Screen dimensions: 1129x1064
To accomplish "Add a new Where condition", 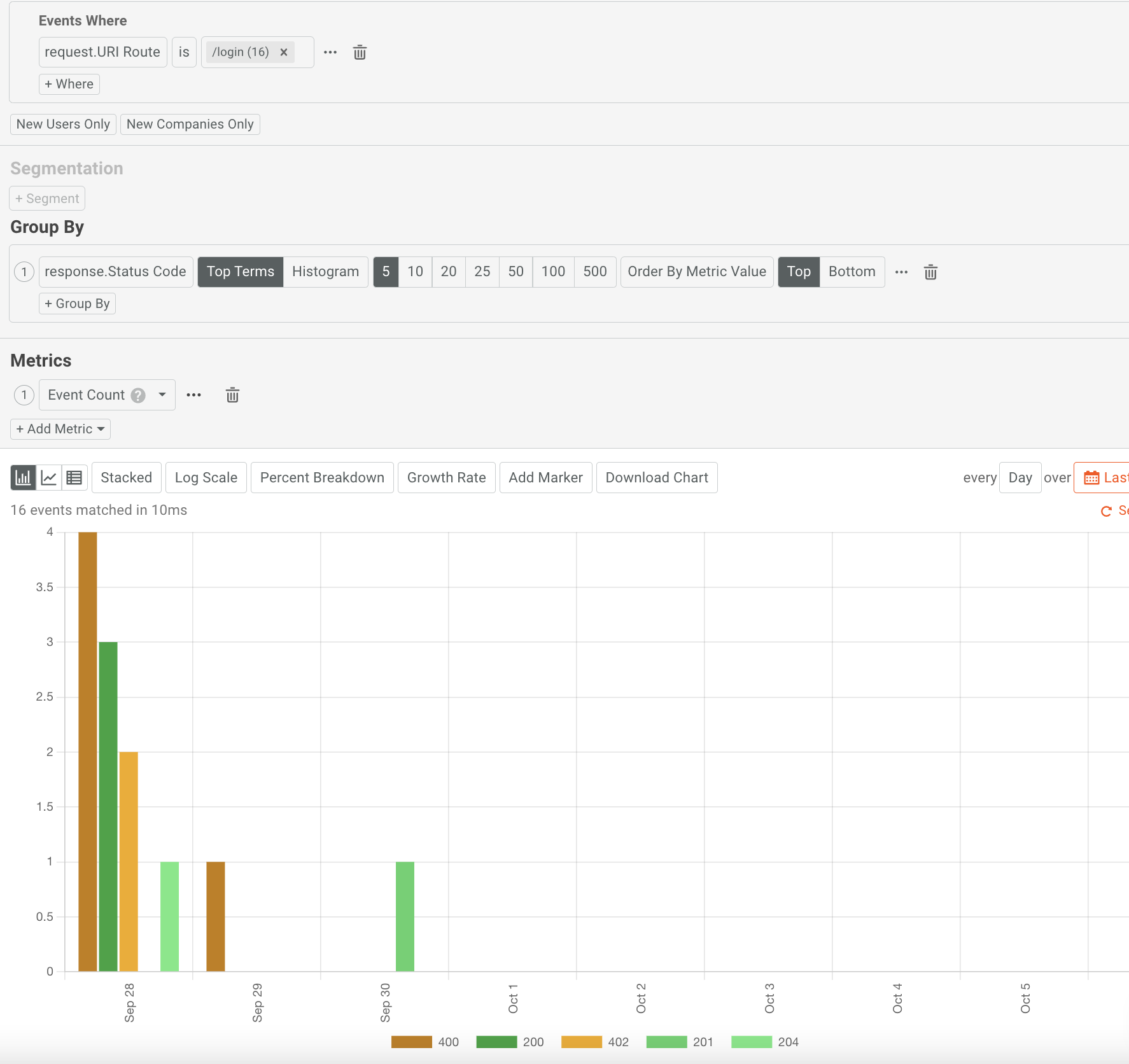I will [x=69, y=84].
